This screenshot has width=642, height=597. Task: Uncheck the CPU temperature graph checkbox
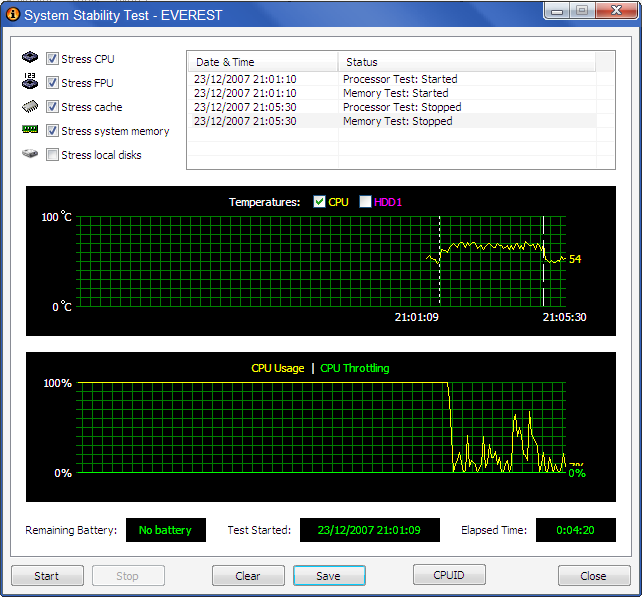(x=319, y=201)
